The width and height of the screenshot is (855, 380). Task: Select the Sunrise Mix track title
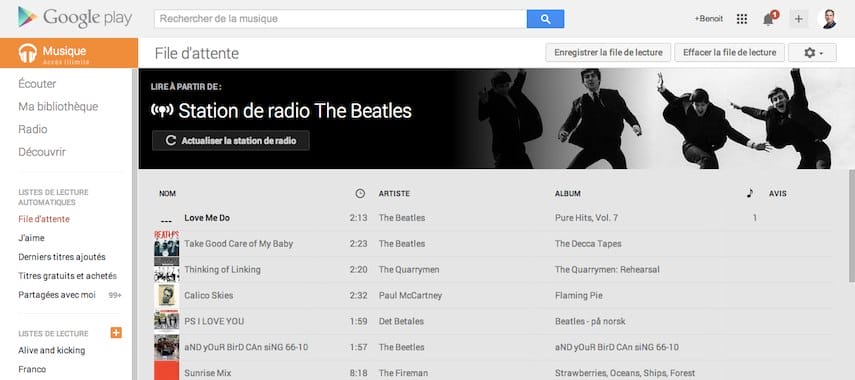(208, 373)
